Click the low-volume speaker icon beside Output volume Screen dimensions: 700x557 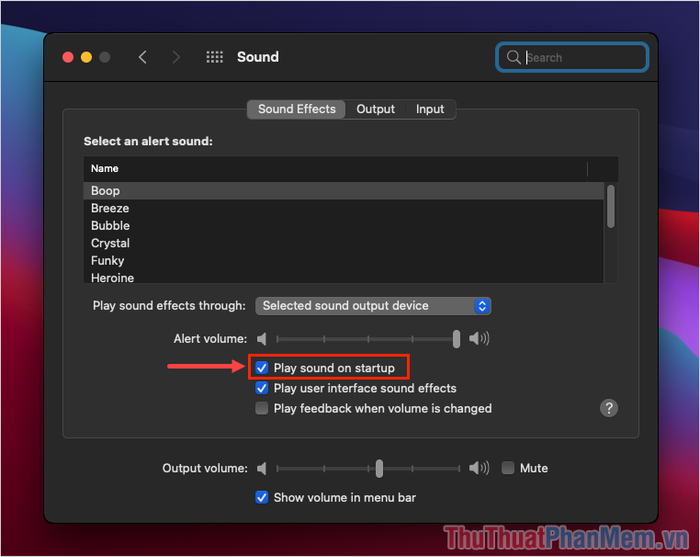pyautogui.click(x=262, y=469)
